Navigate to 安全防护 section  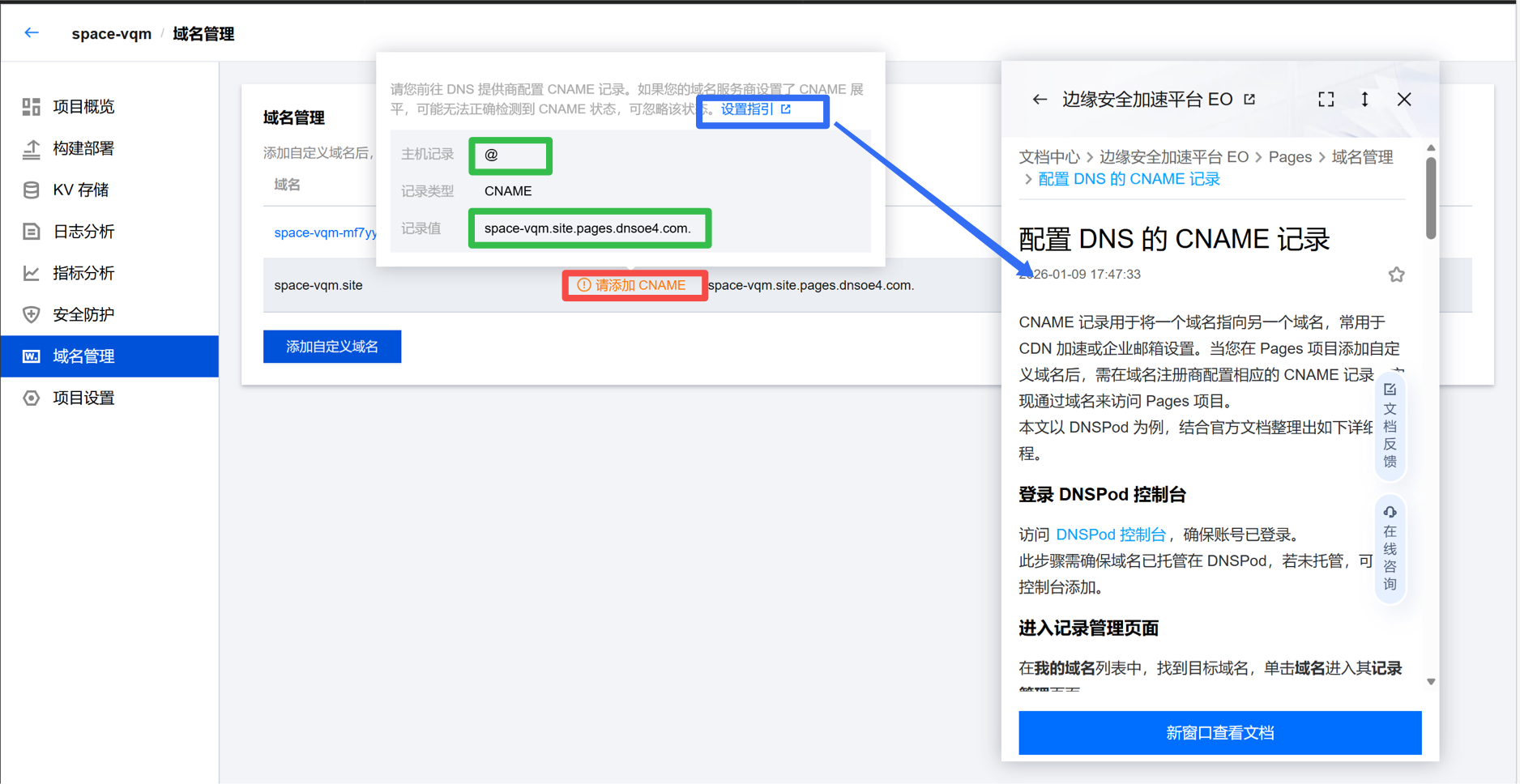tap(83, 315)
